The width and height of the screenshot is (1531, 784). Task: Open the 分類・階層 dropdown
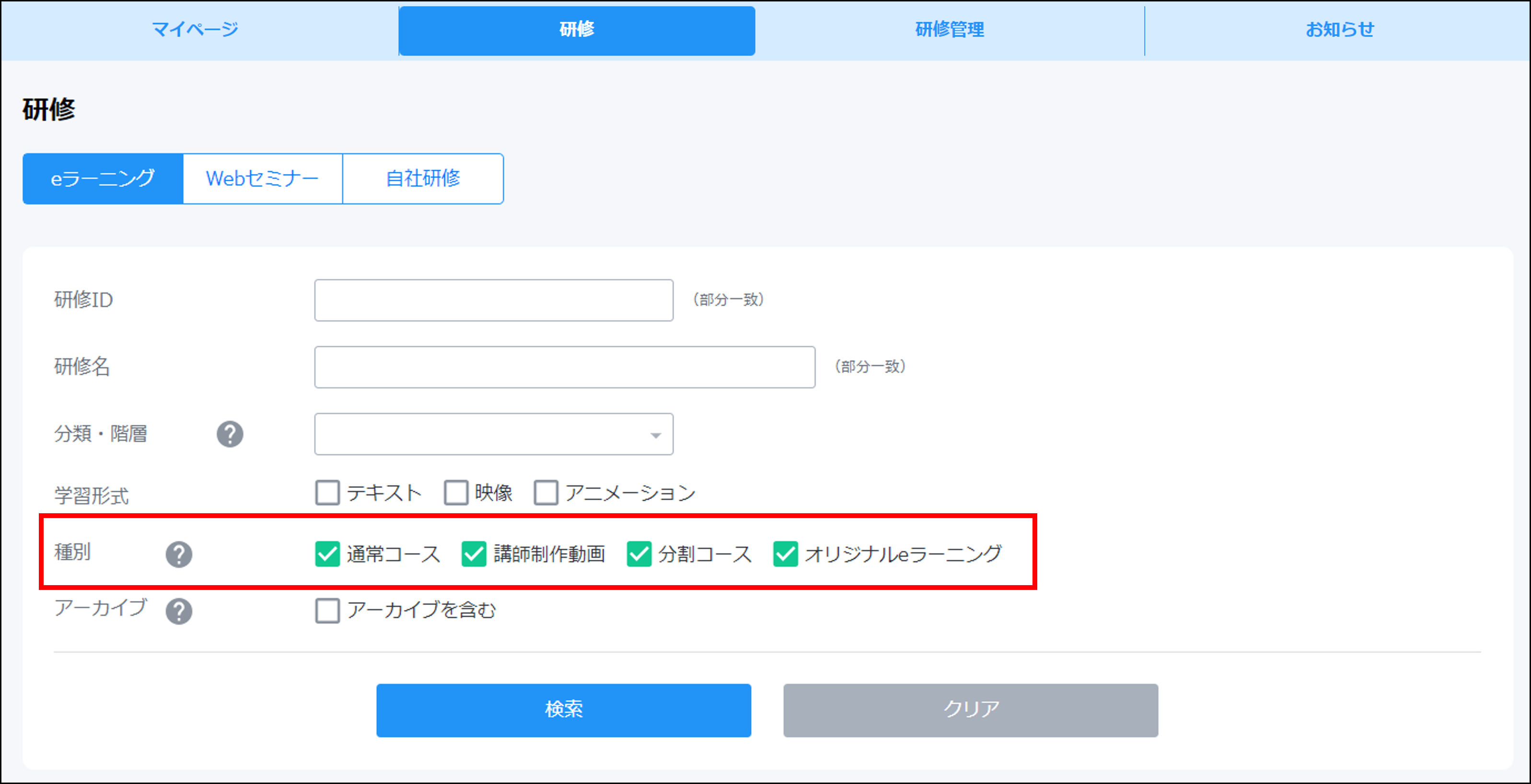[493, 435]
